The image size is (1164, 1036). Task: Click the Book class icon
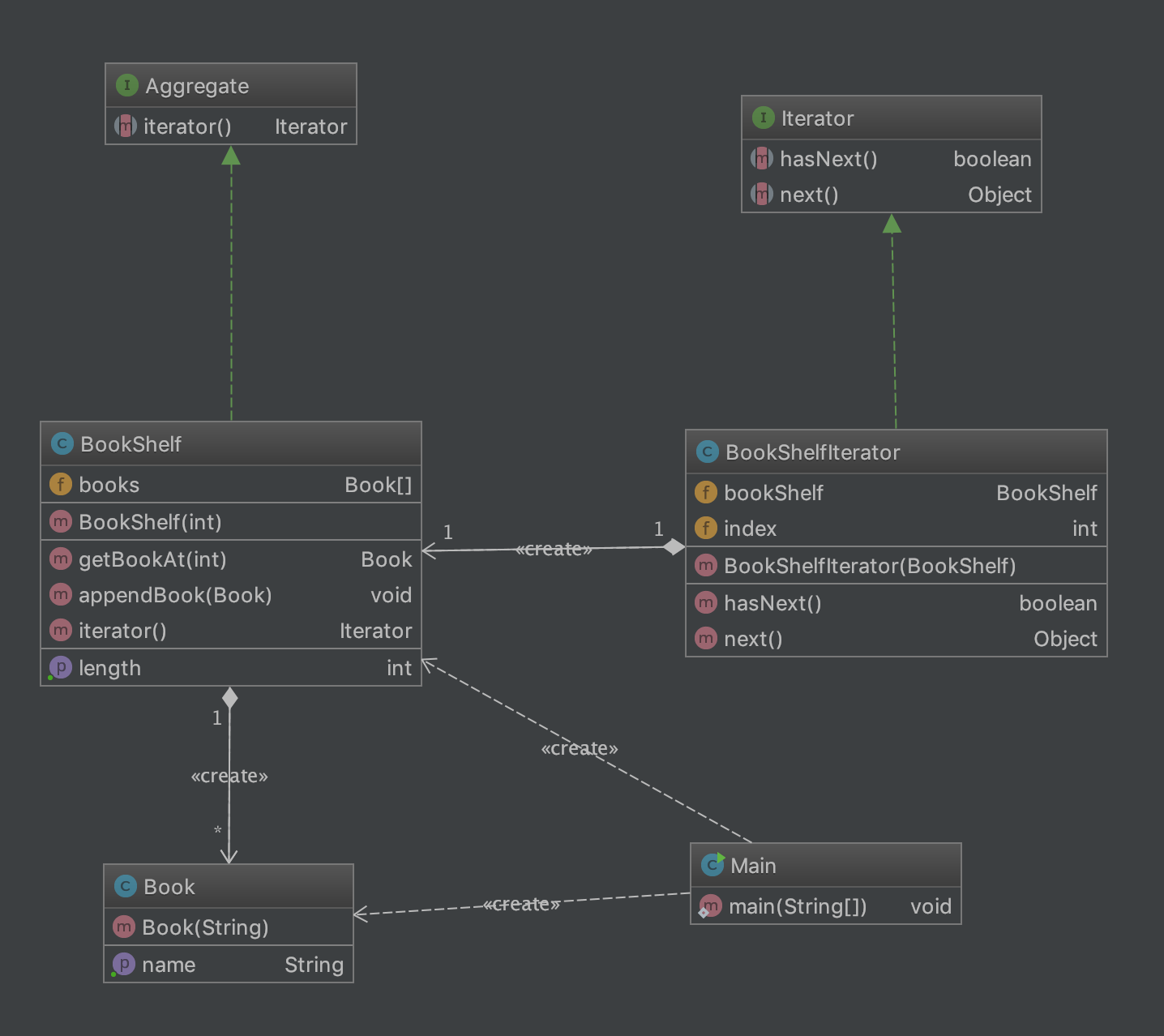coord(126,886)
